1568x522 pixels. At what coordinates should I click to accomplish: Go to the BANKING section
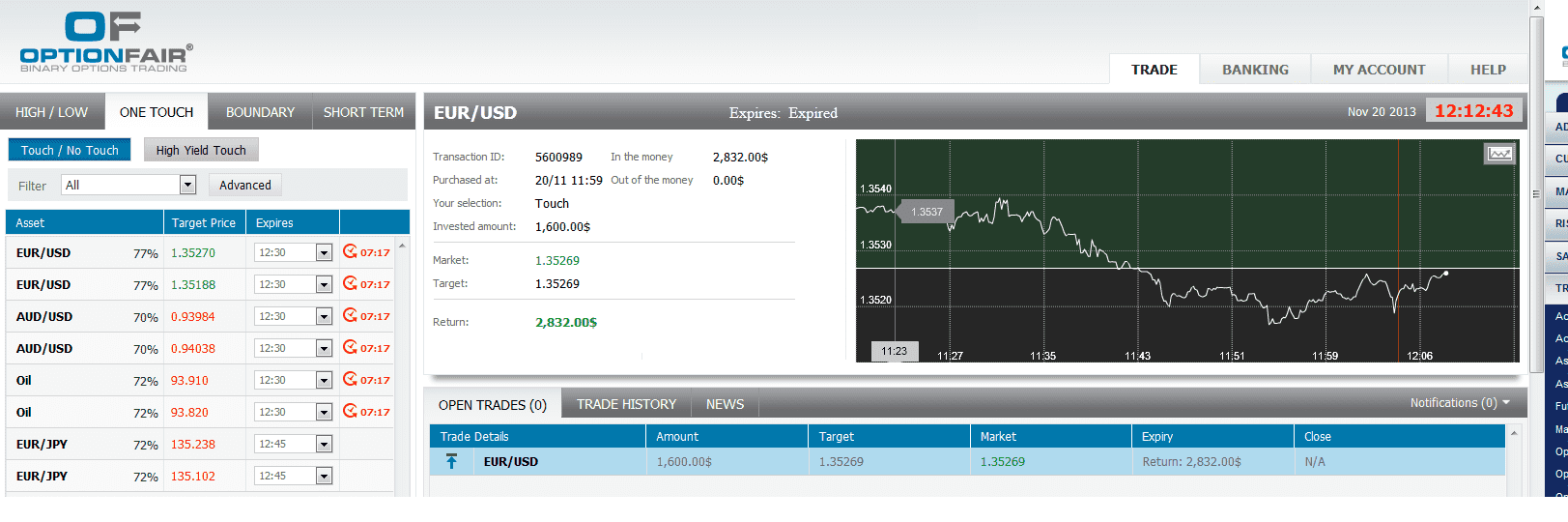1255,70
